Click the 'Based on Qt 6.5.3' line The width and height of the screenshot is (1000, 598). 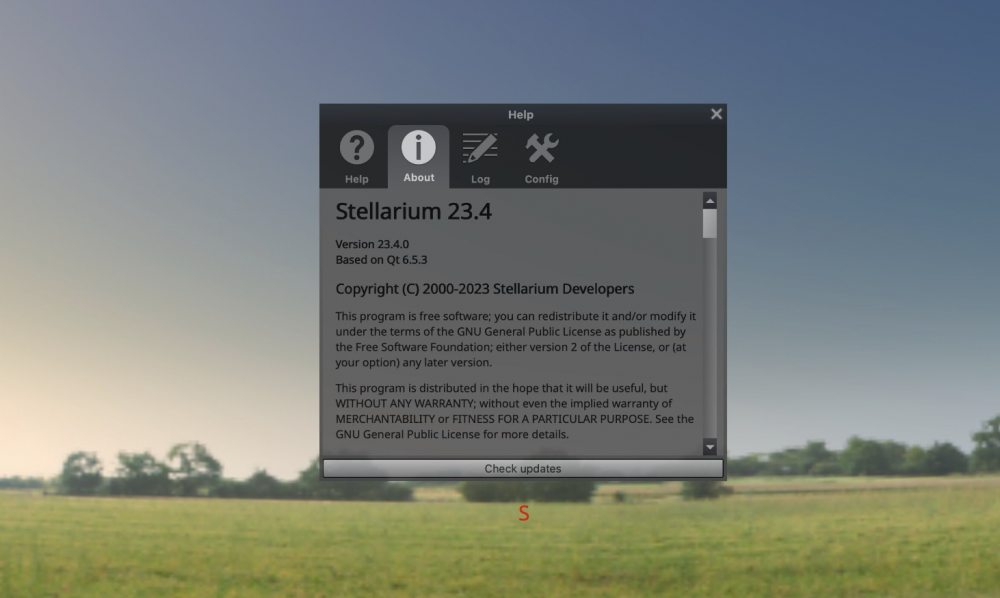click(381, 259)
